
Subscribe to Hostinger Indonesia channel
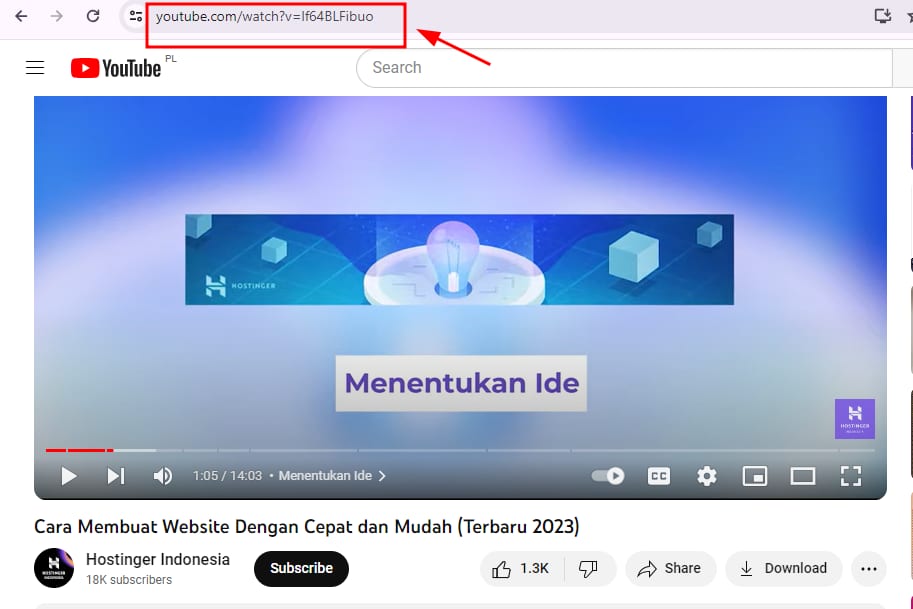coord(301,568)
